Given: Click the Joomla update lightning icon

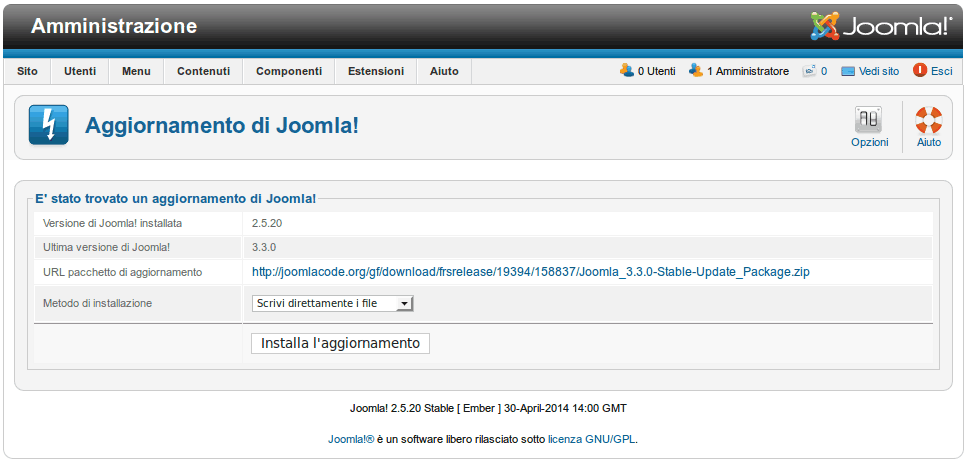Looking at the screenshot, I should coord(49,125).
